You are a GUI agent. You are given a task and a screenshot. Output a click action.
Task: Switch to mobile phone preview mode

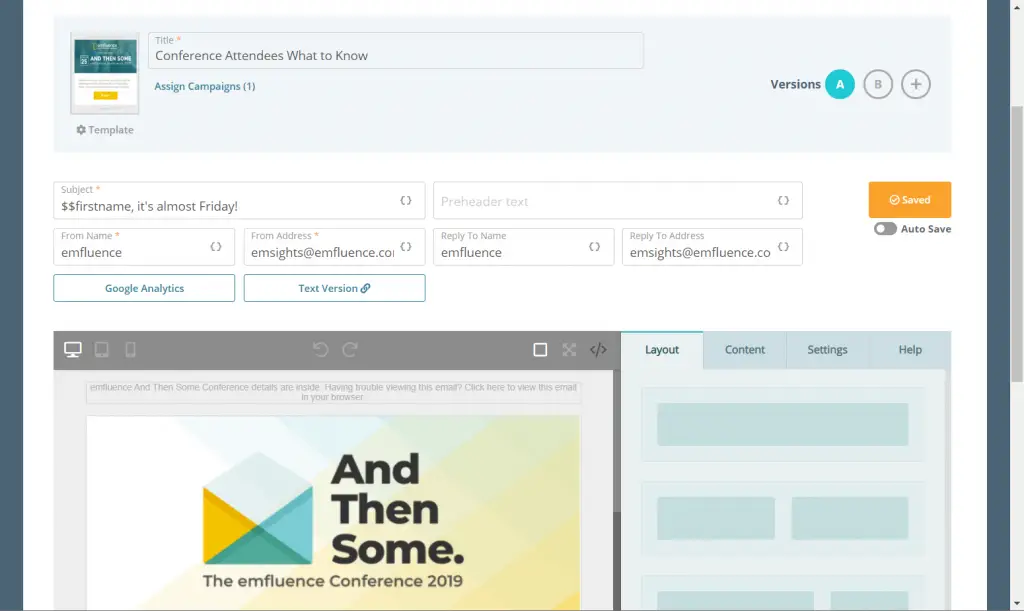[x=131, y=350]
